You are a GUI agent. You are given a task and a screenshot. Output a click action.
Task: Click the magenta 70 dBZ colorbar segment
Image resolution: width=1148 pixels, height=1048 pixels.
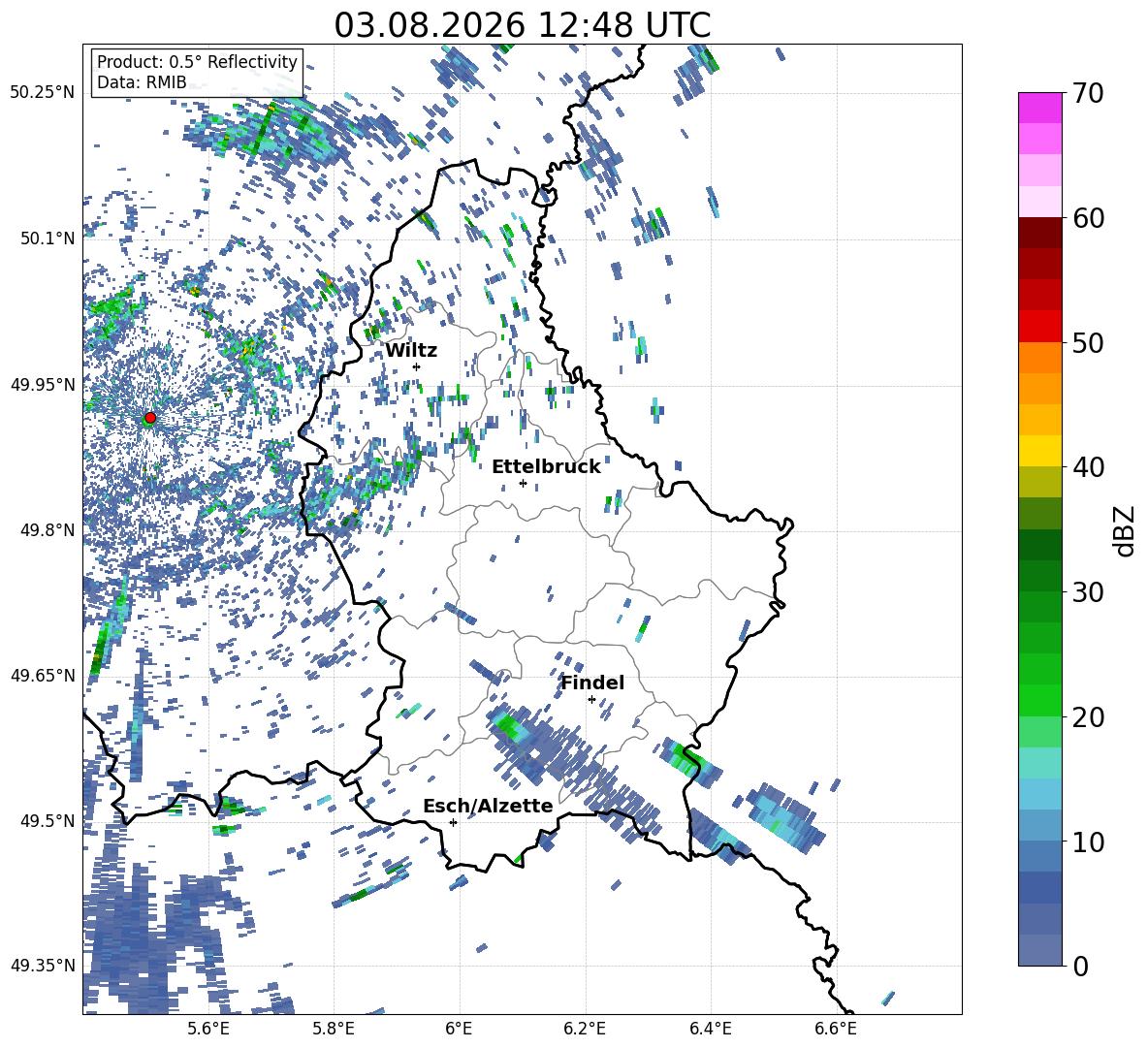pyautogui.click(x=1039, y=108)
